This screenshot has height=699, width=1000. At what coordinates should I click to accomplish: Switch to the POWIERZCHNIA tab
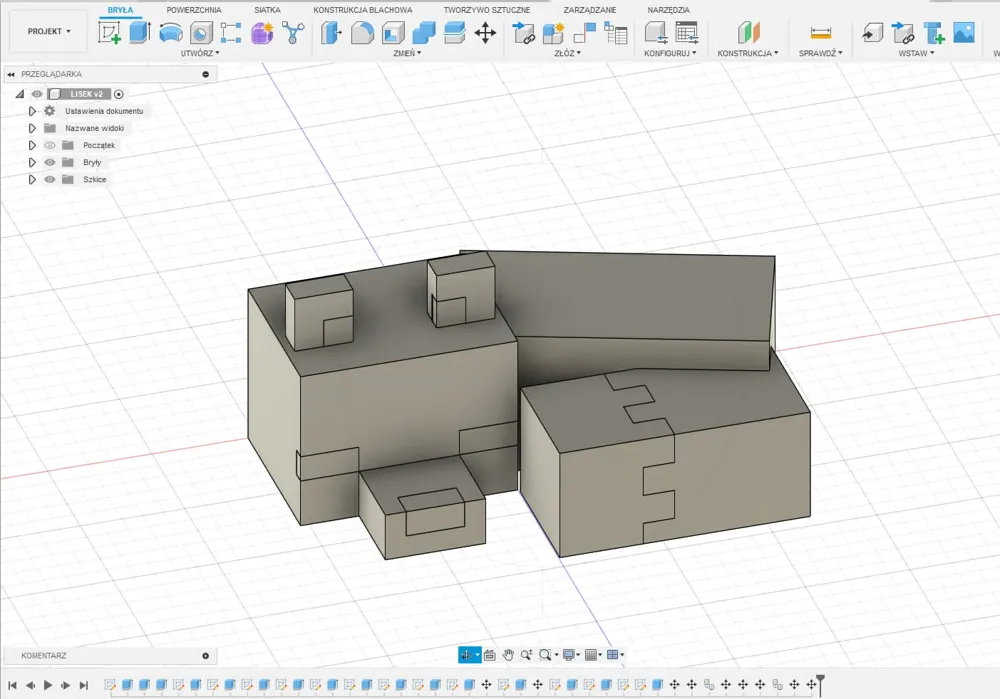pyautogui.click(x=194, y=10)
